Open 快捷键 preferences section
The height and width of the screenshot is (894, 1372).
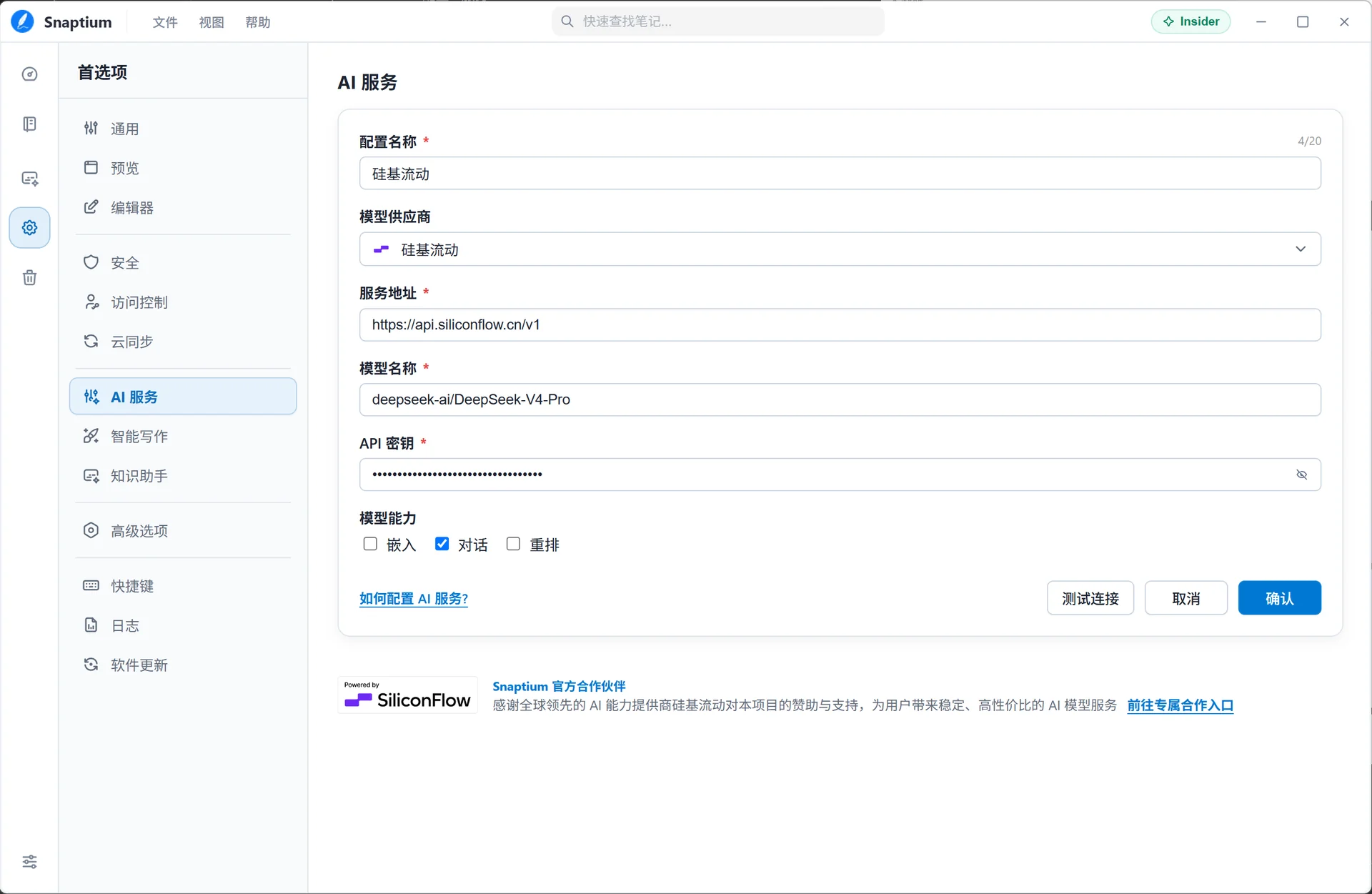pos(183,585)
